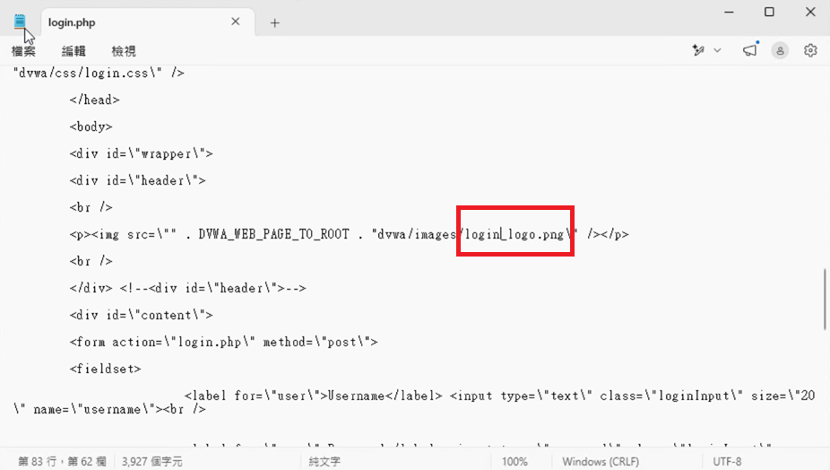Click the Notepad app icon
Image resolution: width=830 pixels, height=470 pixels.
click(20, 22)
